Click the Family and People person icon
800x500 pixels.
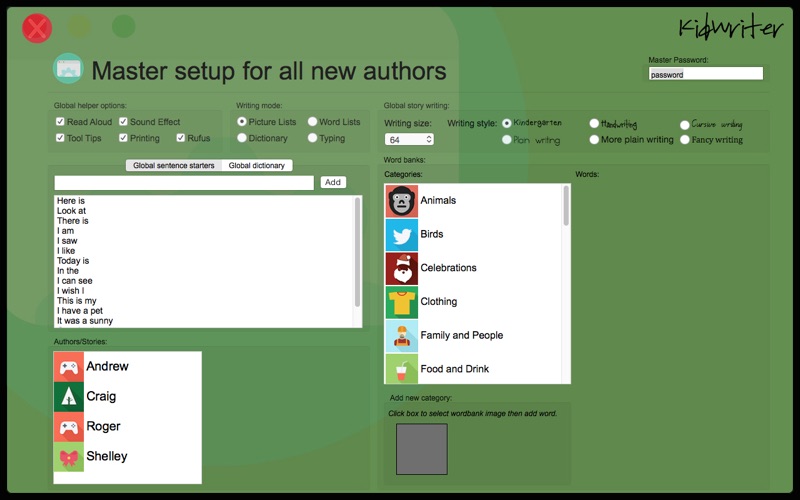tap(402, 336)
